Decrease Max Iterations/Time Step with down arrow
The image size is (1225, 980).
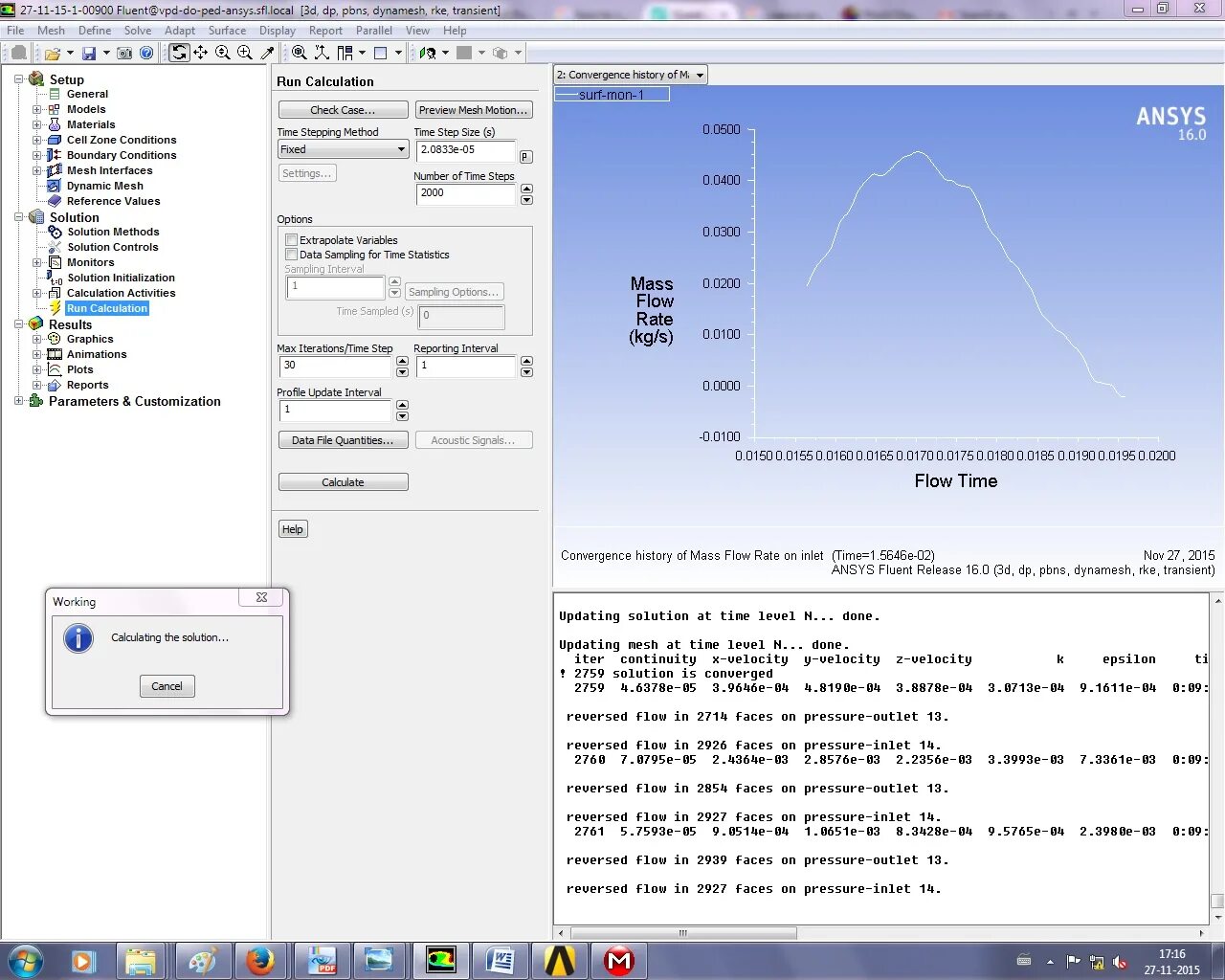click(x=402, y=371)
